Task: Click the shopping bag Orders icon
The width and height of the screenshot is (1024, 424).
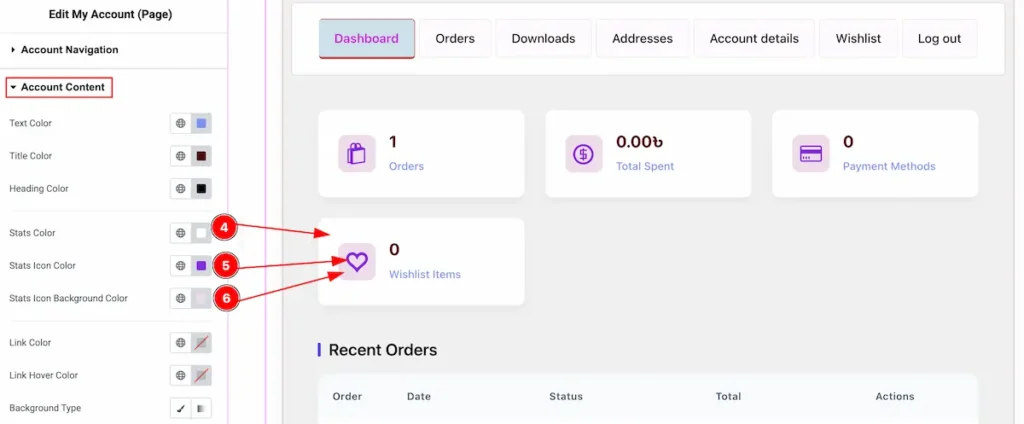Action: pos(357,154)
